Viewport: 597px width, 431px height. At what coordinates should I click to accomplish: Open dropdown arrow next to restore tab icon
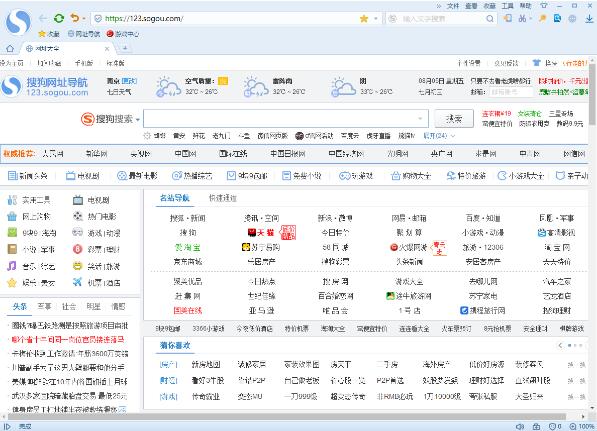[x=84, y=18]
